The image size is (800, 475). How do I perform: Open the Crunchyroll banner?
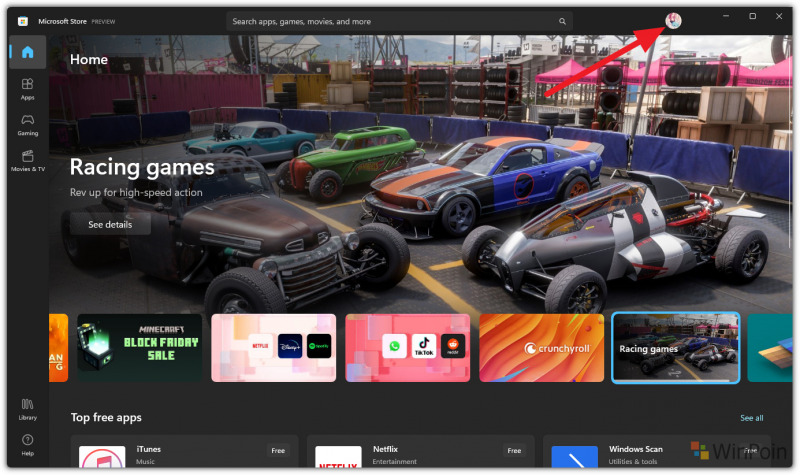click(541, 347)
